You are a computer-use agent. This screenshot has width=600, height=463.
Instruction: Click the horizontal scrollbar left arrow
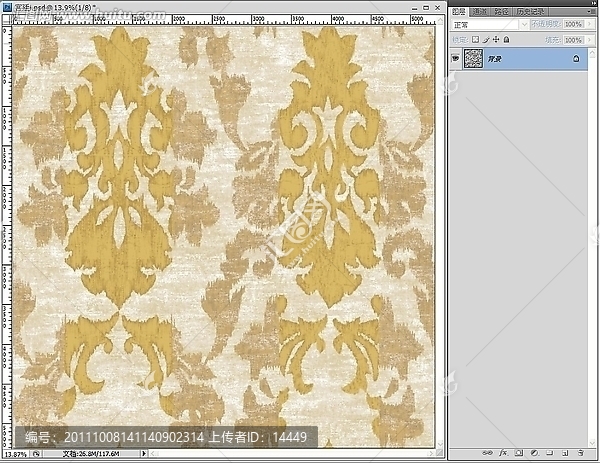click(x=152, y=454)
